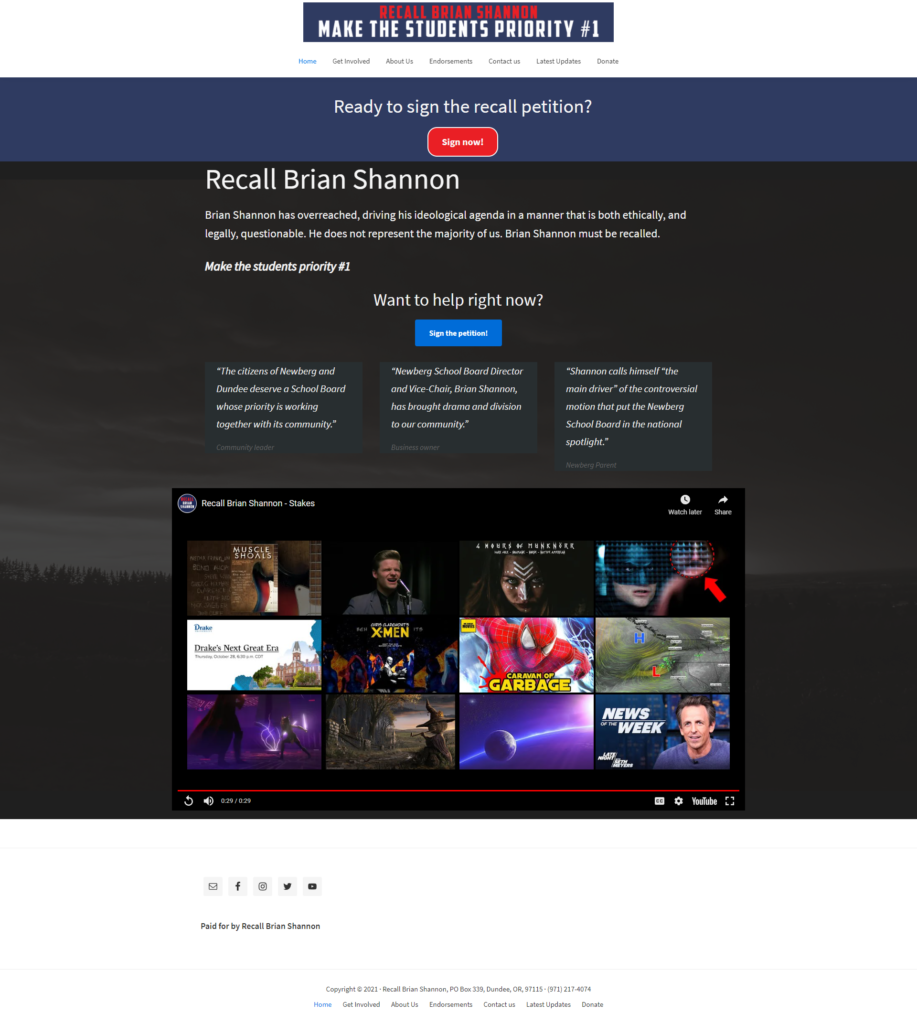Toggle closed captions on the video
This screenshot has width=917, height=1024.
click(659, 801)
